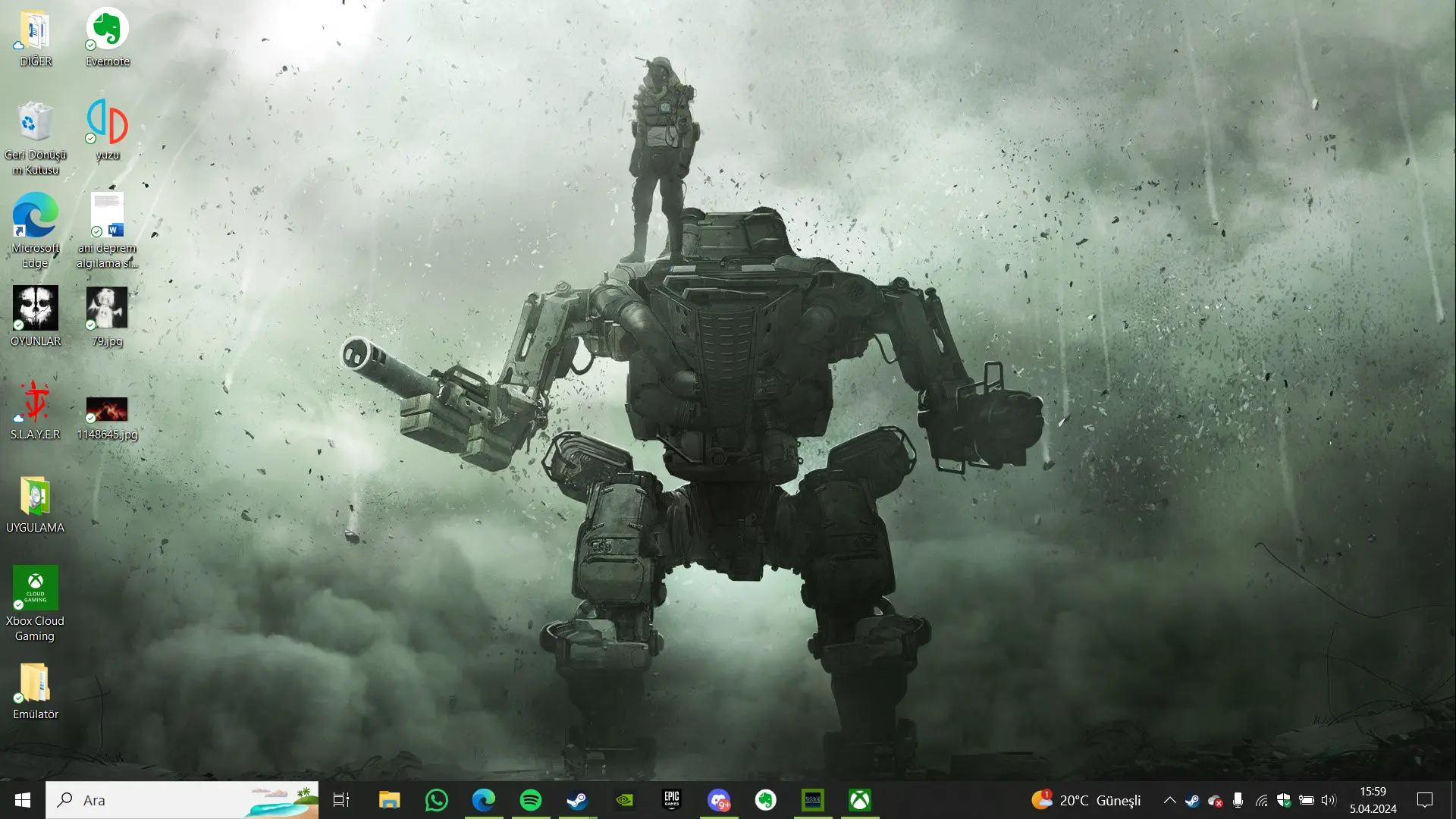This screenshot has width=1456, height=819.
Task: Select the yuzu emulator desktop icon
Action: (107, 130)
